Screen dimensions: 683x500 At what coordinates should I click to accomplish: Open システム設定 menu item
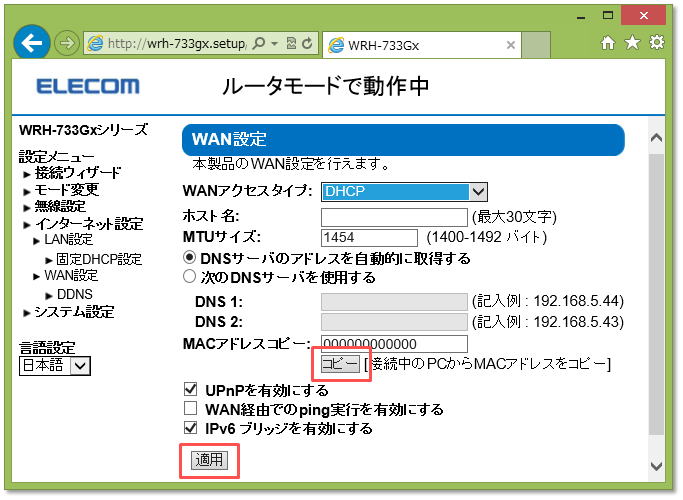[x=74, y=312]
